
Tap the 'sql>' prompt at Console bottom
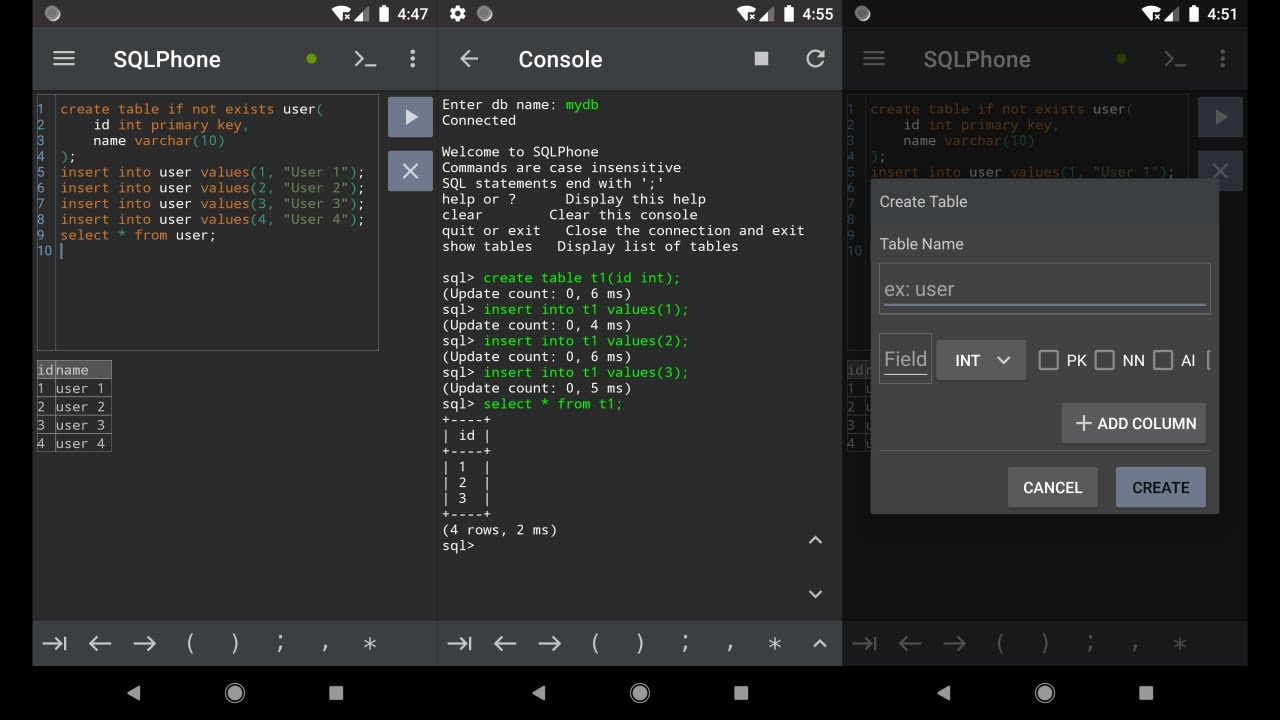coord(458,546)
